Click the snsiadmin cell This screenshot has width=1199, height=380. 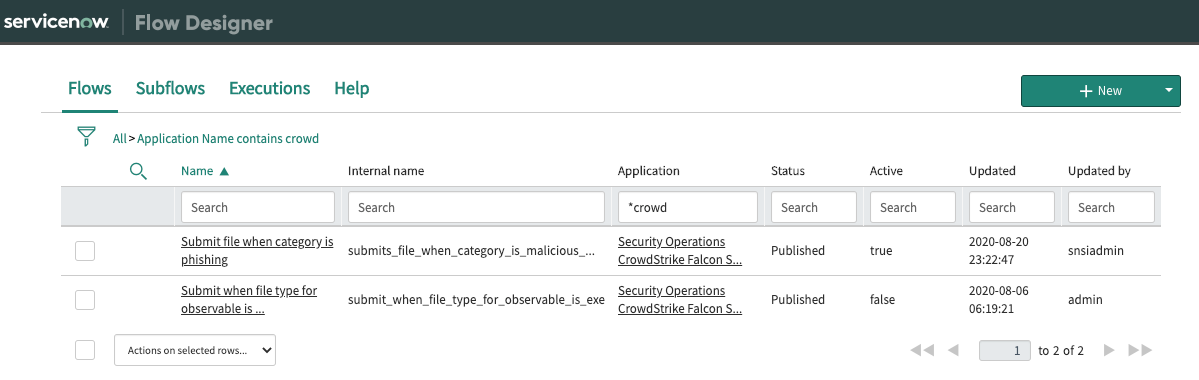[1097, 251]
